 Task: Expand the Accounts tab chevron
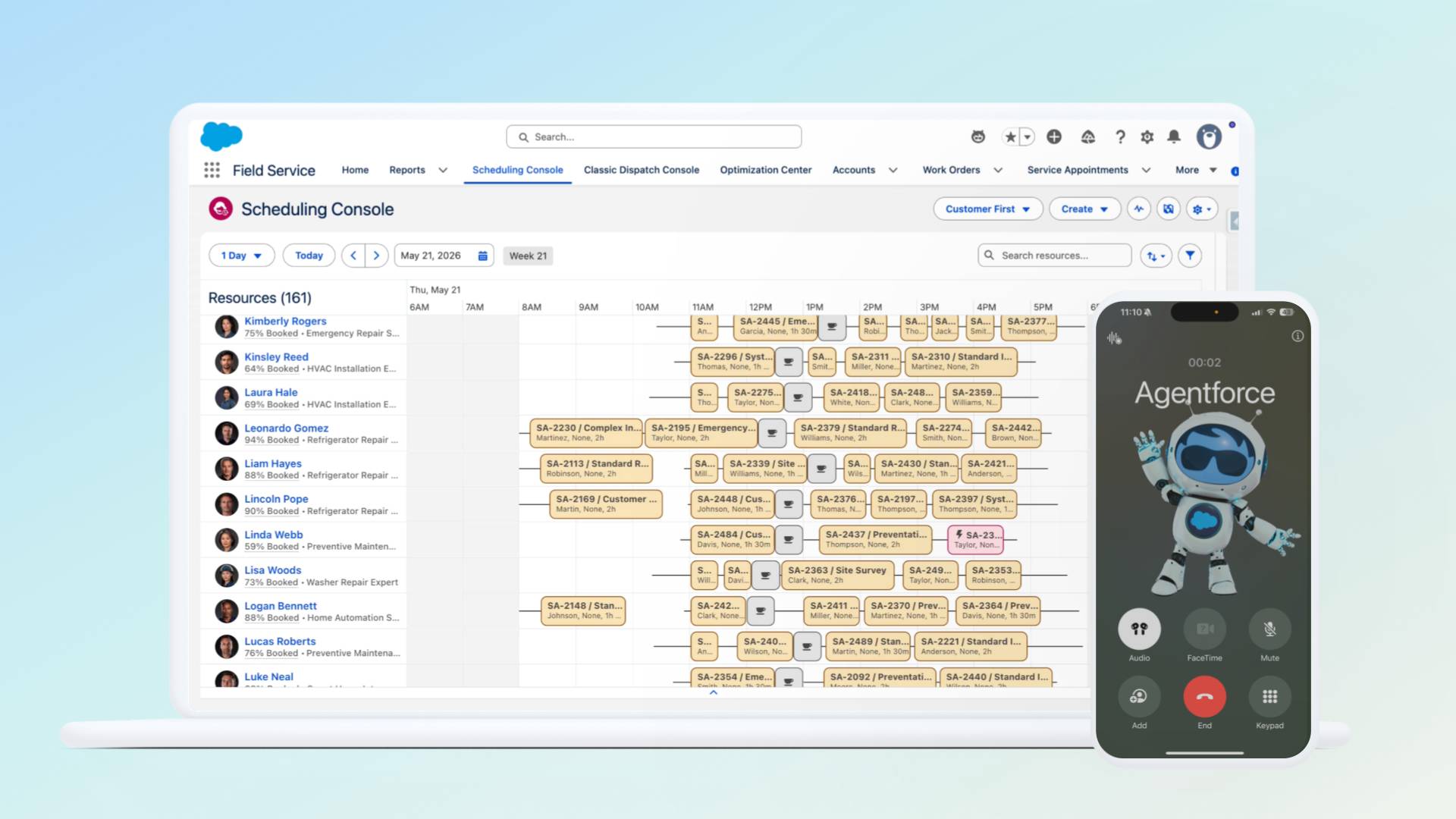tap(893, 170)
